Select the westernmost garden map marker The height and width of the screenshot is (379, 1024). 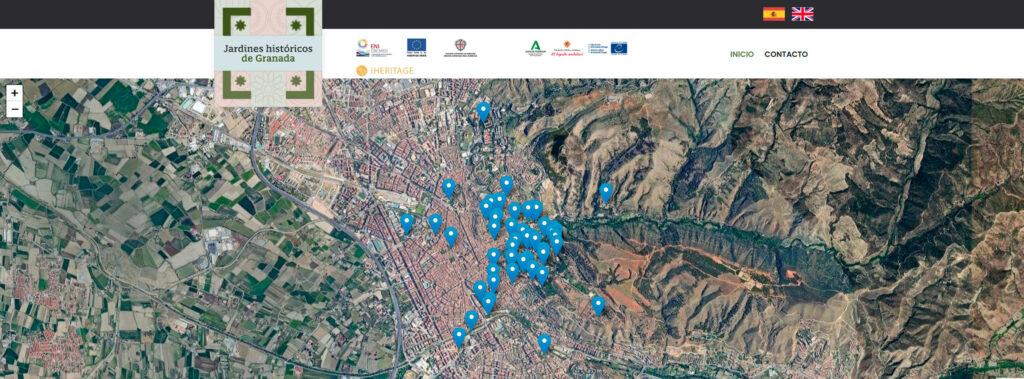[407, 223]
